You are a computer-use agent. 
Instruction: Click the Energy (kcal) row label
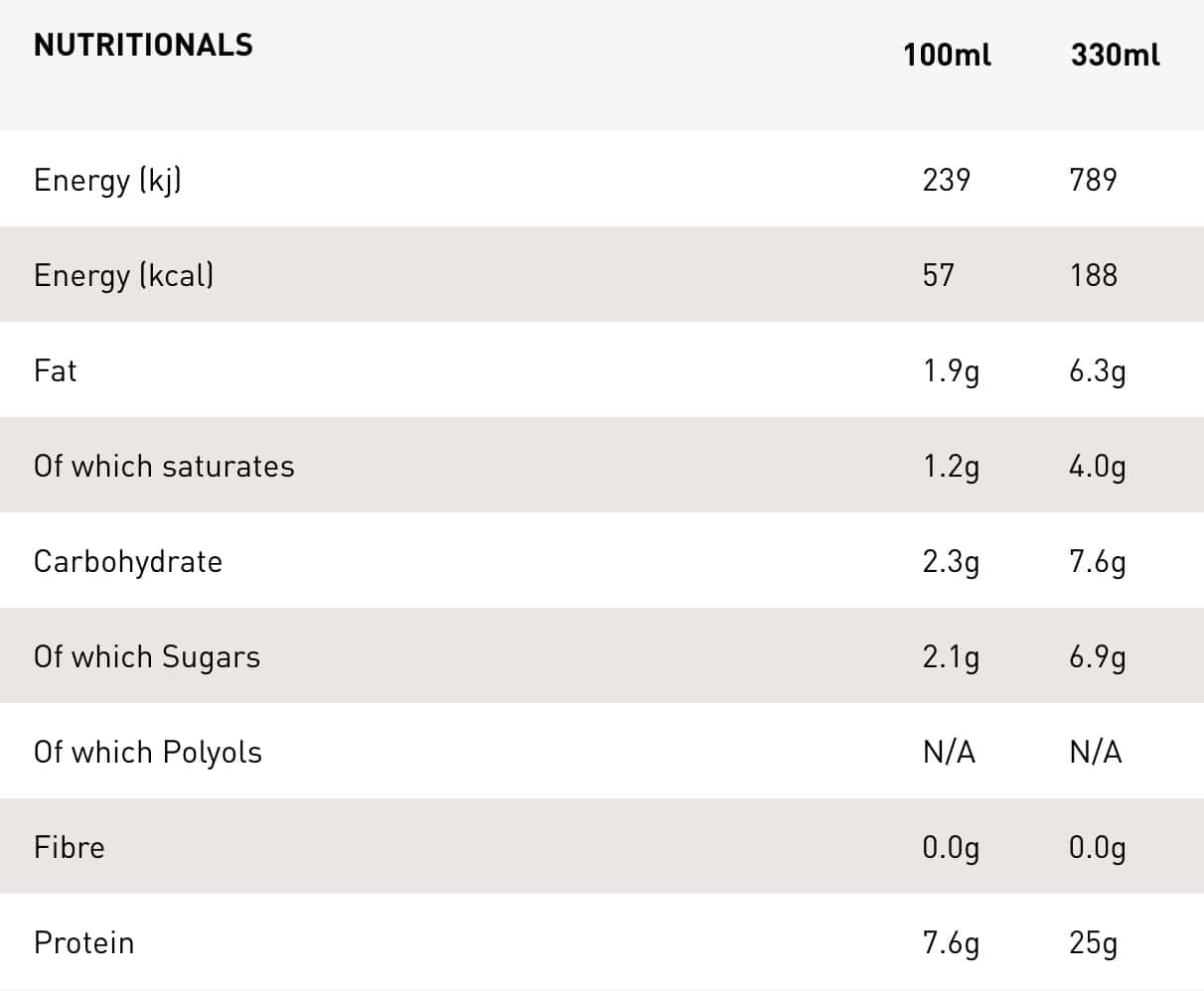123,275
